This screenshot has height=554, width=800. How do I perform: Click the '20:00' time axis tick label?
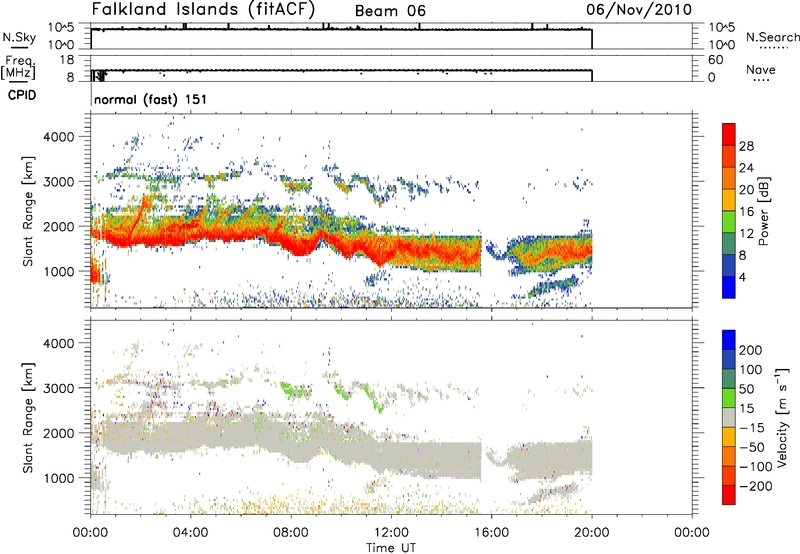(x=591, y=533)
